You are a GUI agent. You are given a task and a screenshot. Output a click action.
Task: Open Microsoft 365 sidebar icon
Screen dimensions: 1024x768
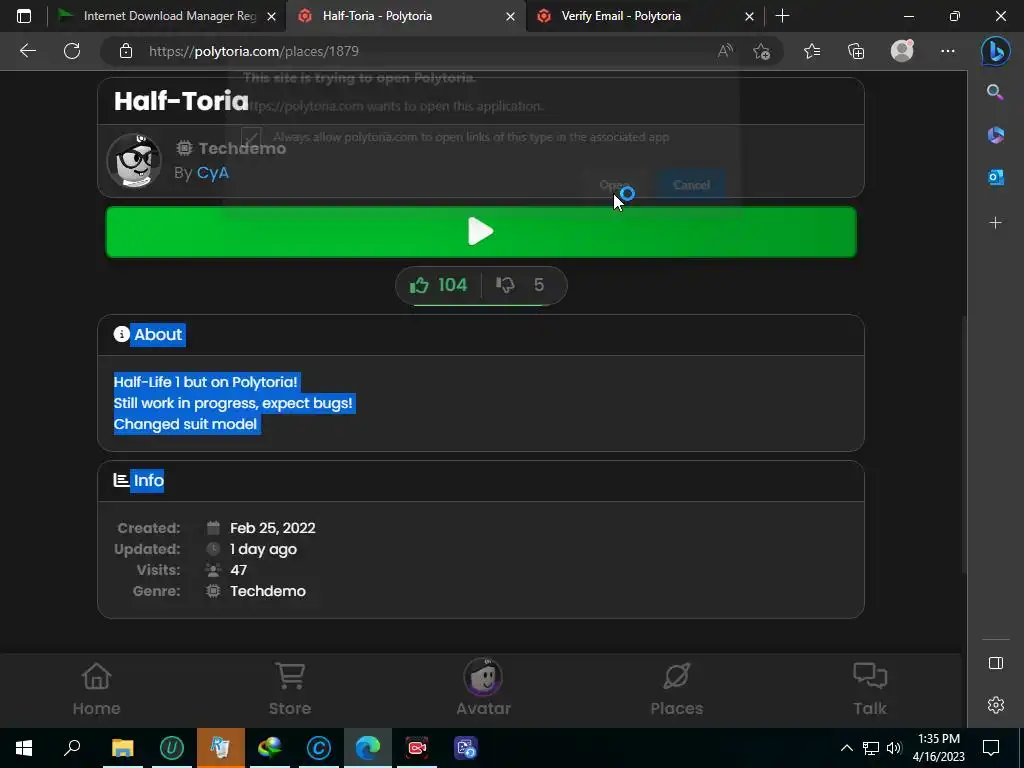coord(995,135)
